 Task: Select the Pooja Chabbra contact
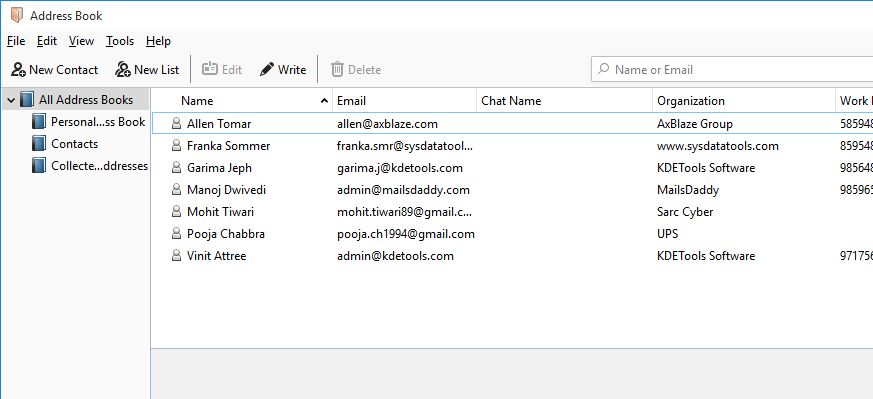point(225,234)
